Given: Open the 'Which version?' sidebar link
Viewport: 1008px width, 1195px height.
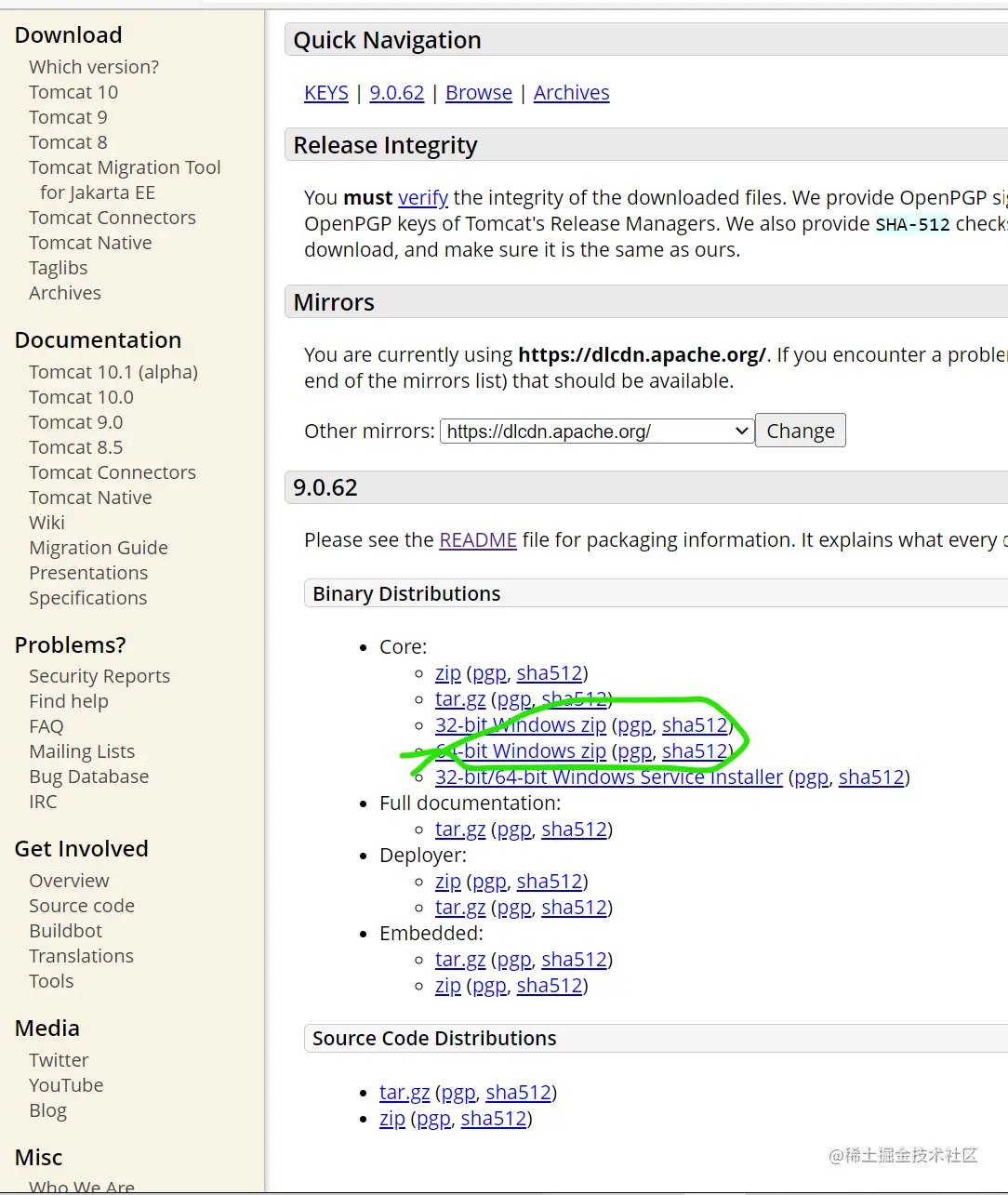Looking at the screenshot, I should click(x=94, y=67).
